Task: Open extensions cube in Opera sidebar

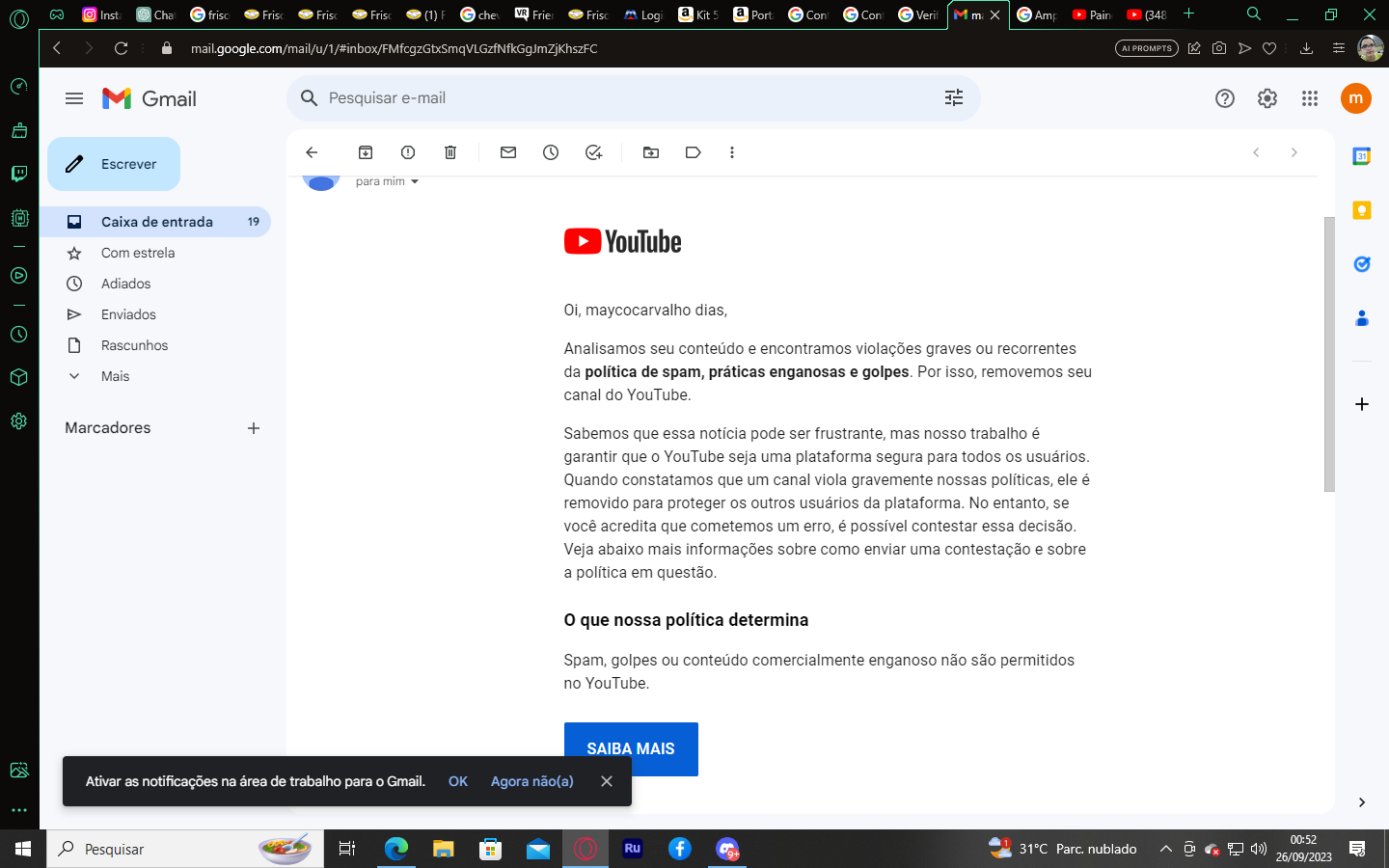Action: click(x=19, y=377)
